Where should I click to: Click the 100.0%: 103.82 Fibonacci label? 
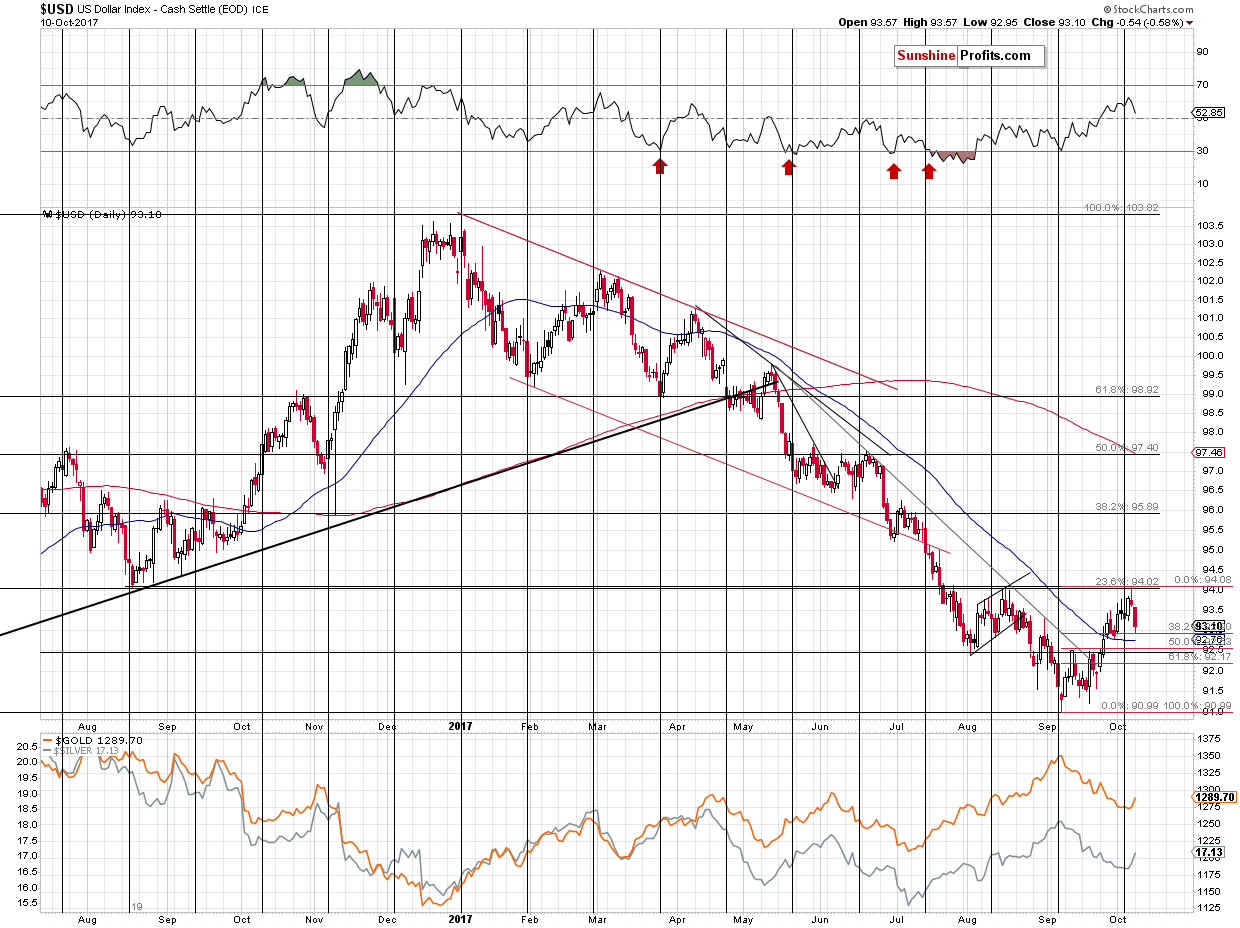coord(1122,208)
